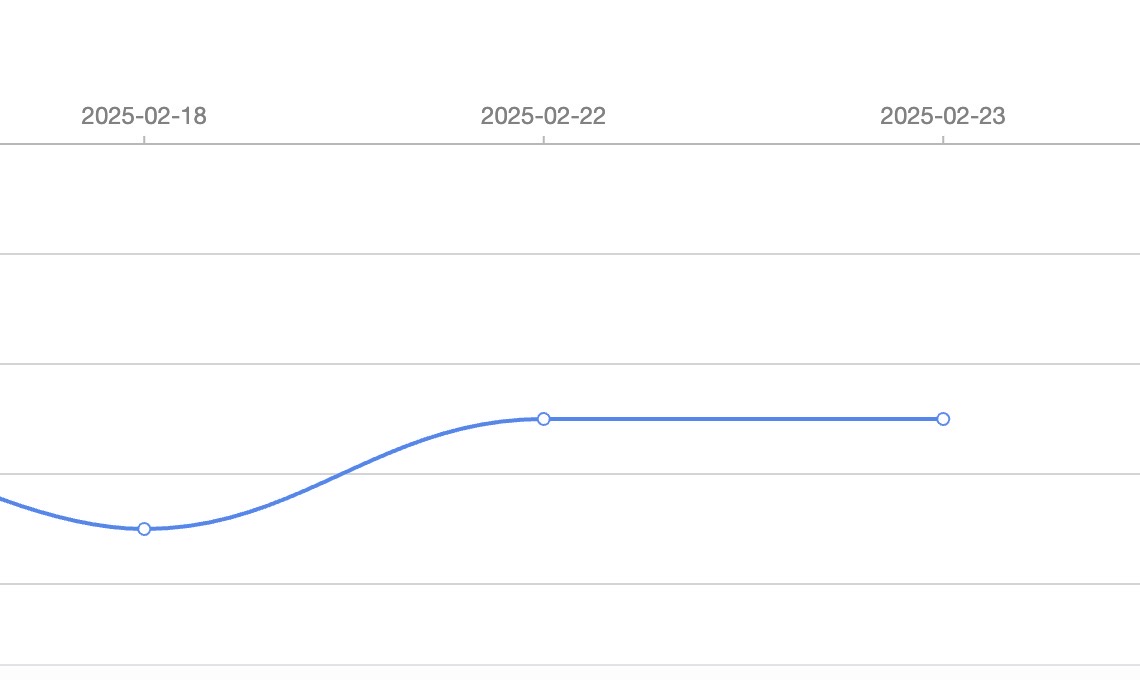The width and height of the screenshot is (1140, 680).
Task: Click the tick mark beneath 2025-02-23 label
Action: (x=943, y=139)
